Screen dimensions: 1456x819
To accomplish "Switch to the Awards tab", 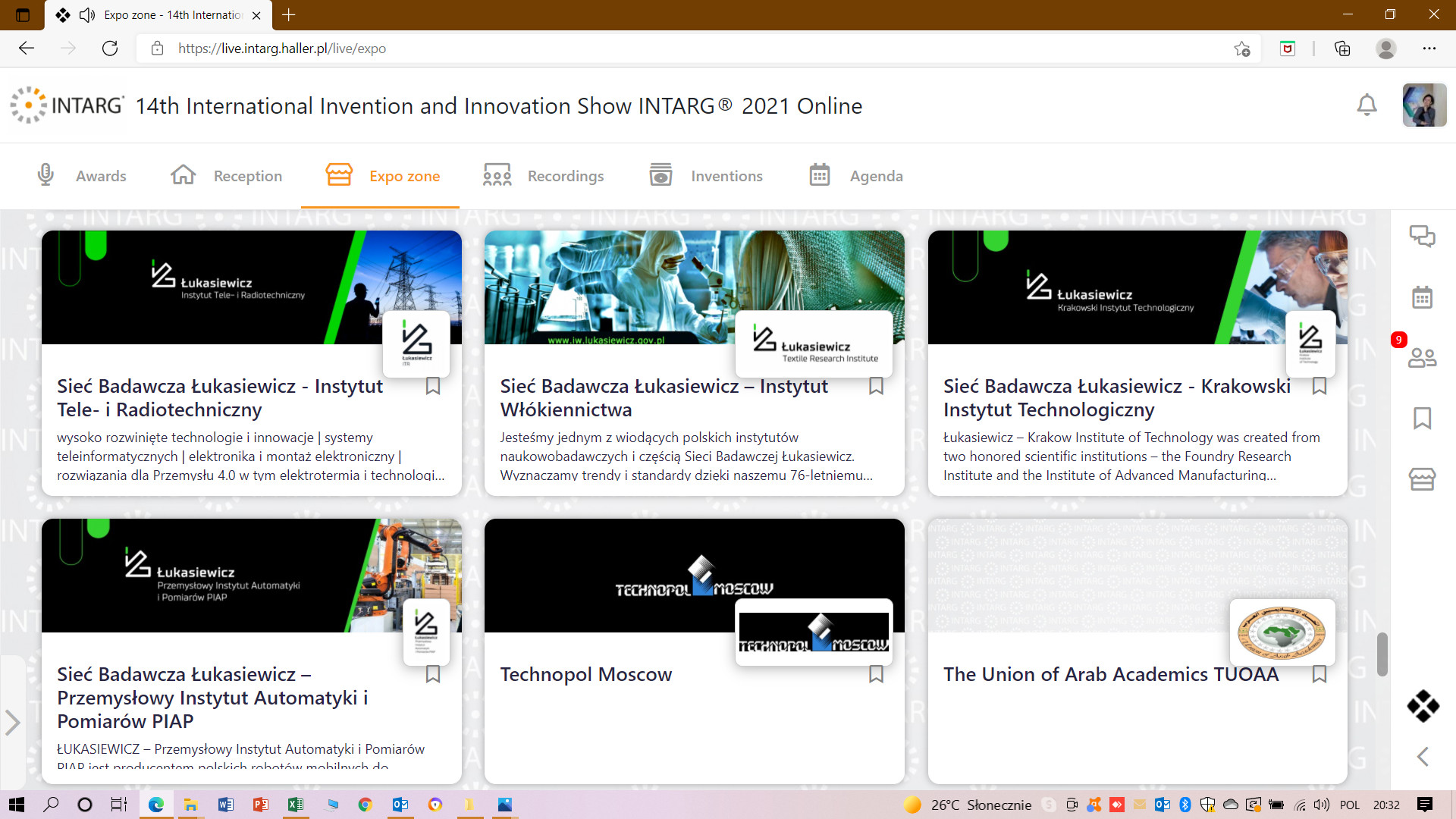I will point(82,175).
